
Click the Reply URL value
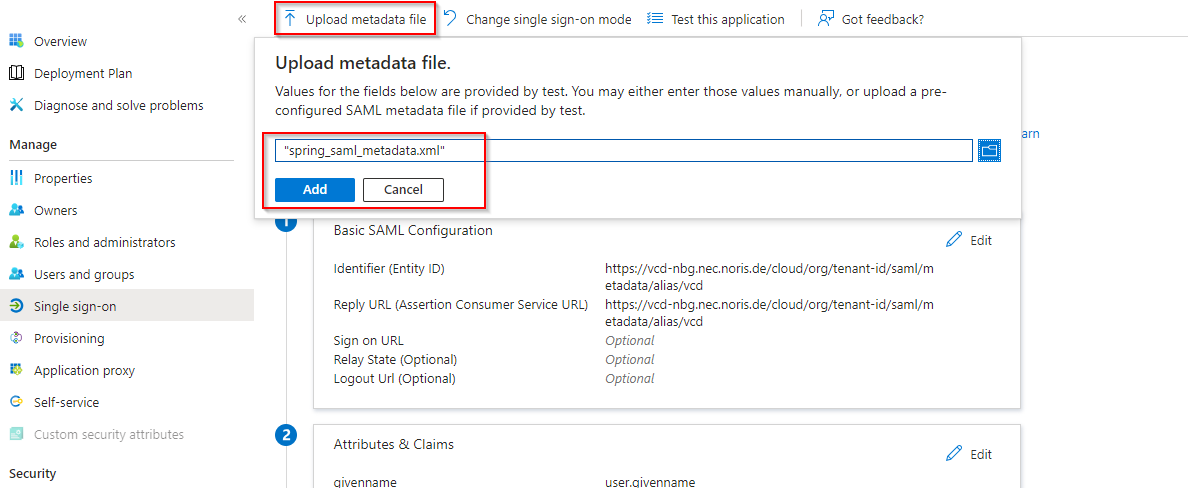coord(770,313)
